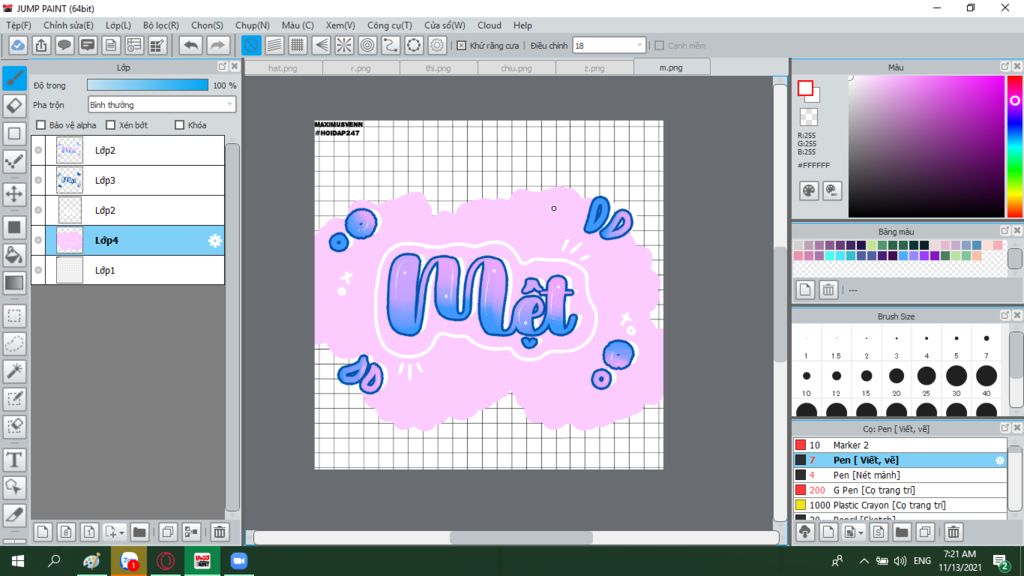
Task: Open the Công cụ(T) menu
Action: point(389,25)
